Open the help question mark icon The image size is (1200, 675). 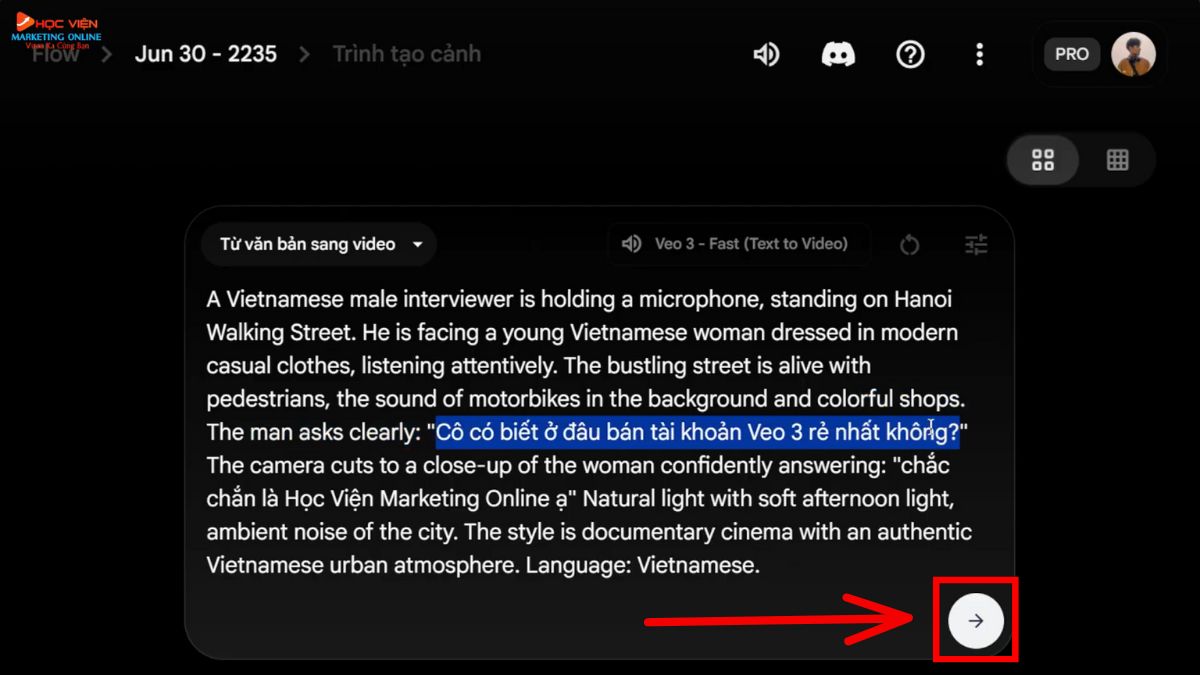click(910, 54)
